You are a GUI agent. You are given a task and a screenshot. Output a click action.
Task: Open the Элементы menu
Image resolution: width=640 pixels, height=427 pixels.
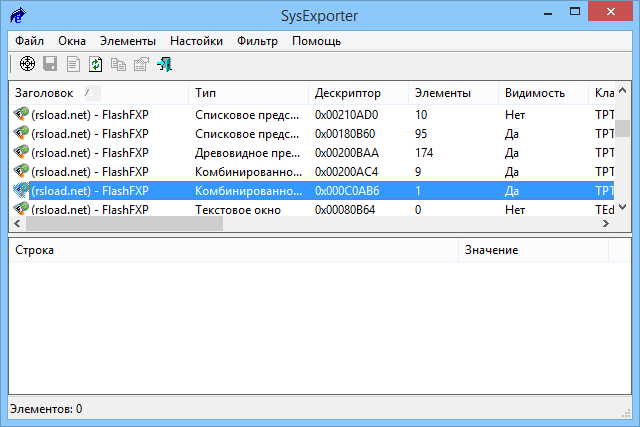[128, 41]
